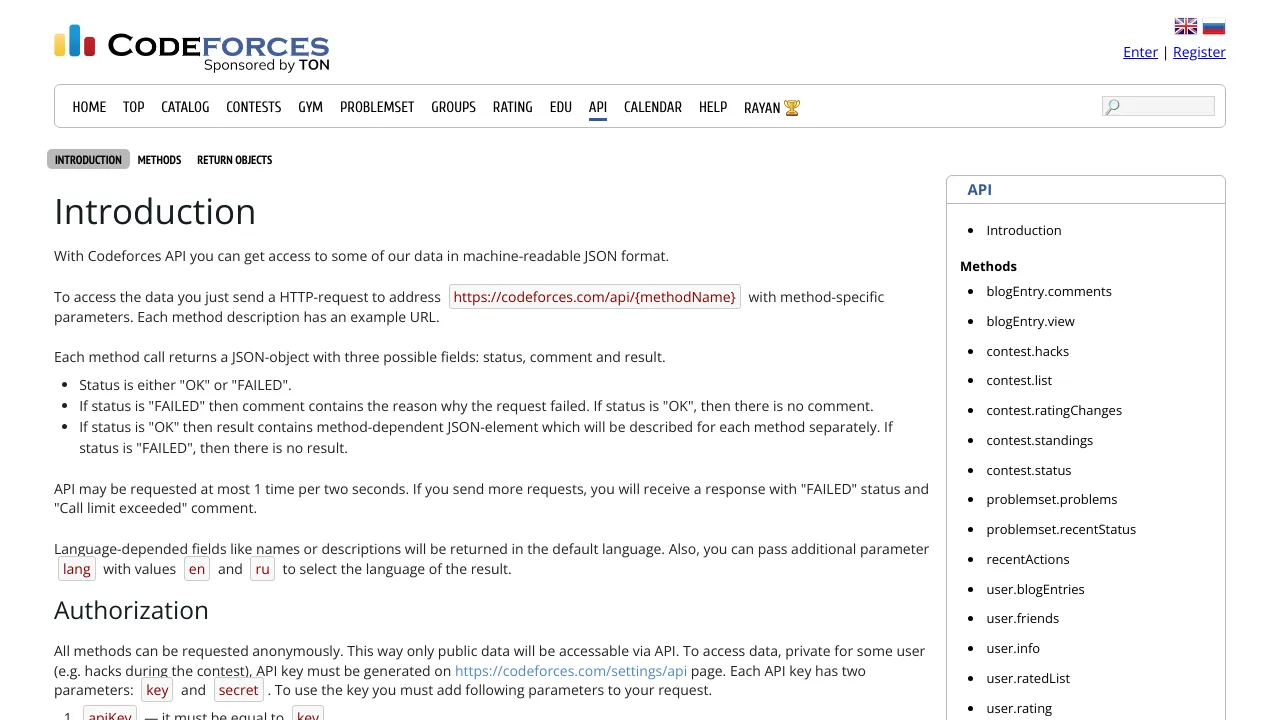The width and height of the screenshot is (1280, 720).
Task: Click the RAYAN trophy icon
Action: click(x=792, y=107)
